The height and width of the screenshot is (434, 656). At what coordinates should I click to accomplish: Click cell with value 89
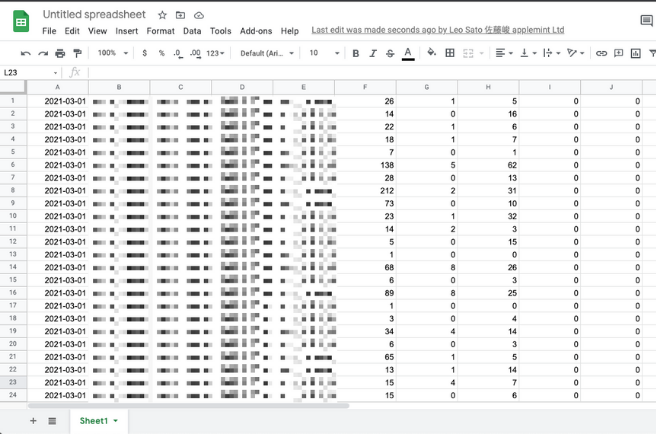[365, 293]
